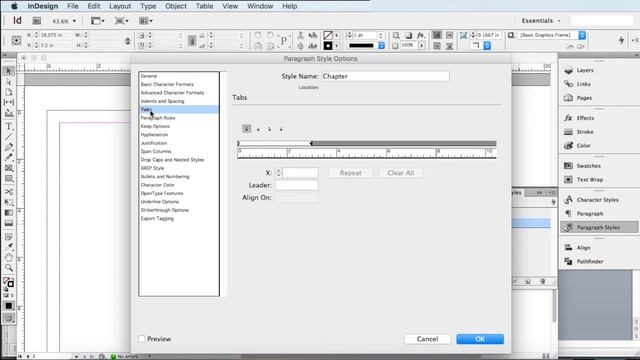Screen dimensions: 640x360
Task: Open the File menu
Action: tap(73, 6)
